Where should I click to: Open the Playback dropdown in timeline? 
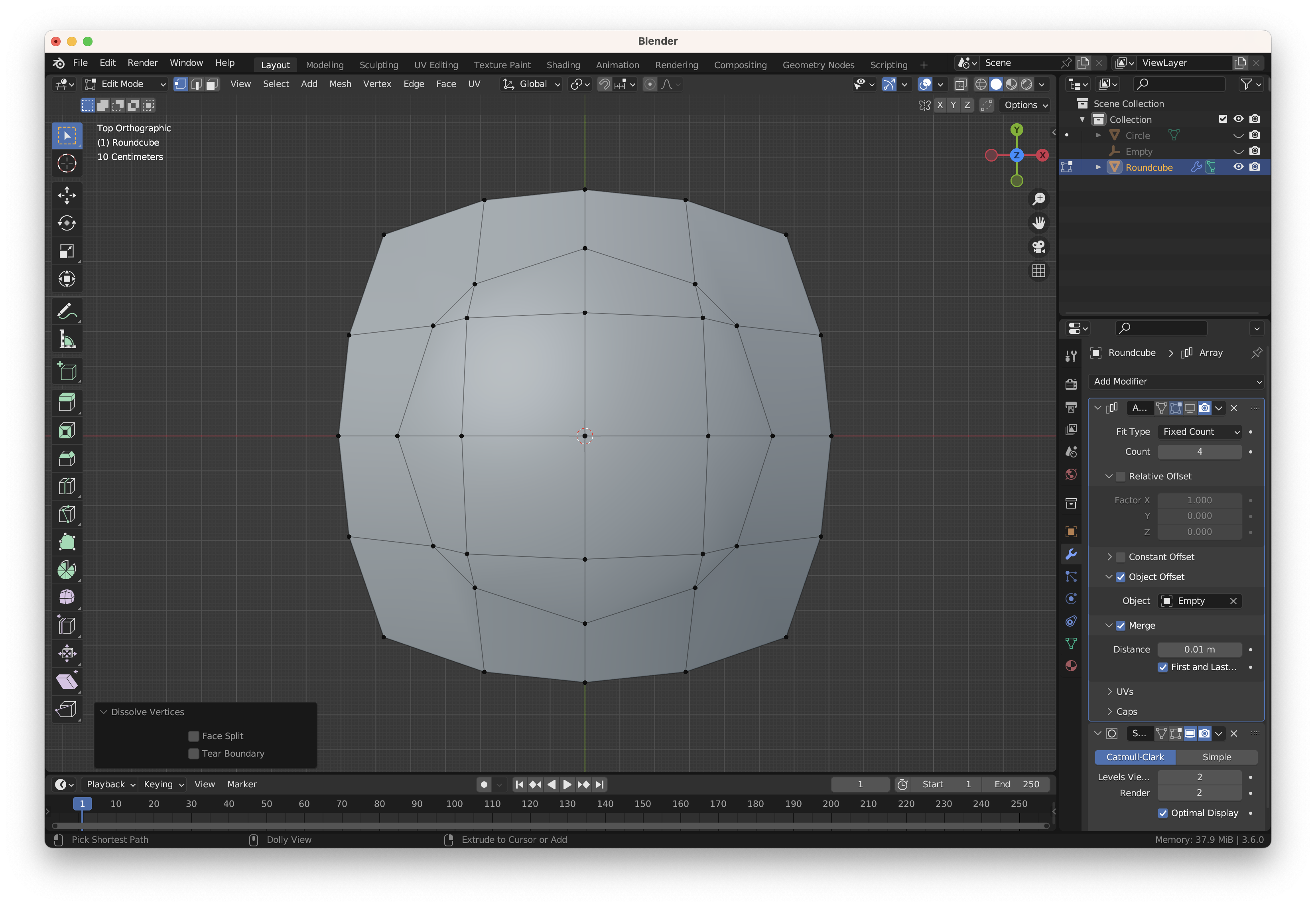pyautogui.click(x=110, y=784)
